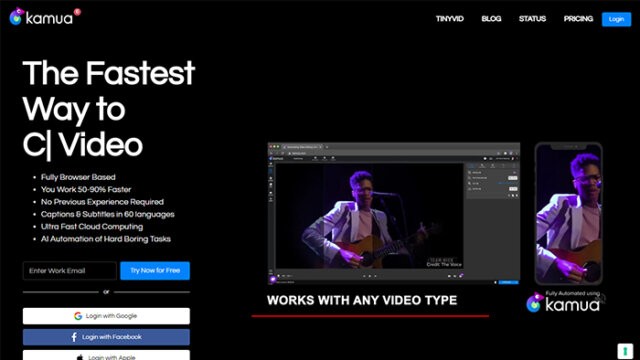Click 'You Work 50-90% Faster' text
This screenshot has width=640, height=360.
(x=86, y=189)
